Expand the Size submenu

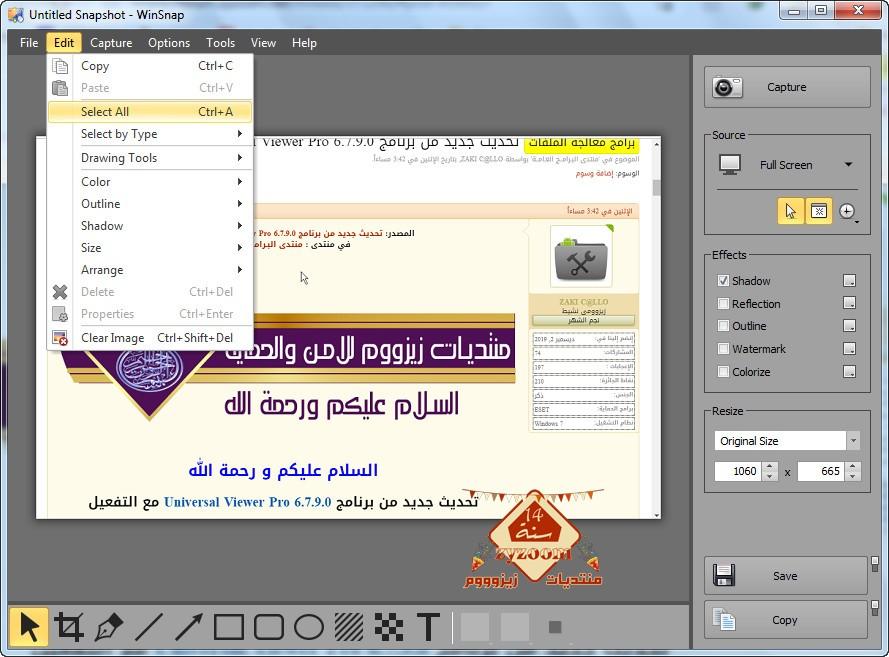[150, 248]
